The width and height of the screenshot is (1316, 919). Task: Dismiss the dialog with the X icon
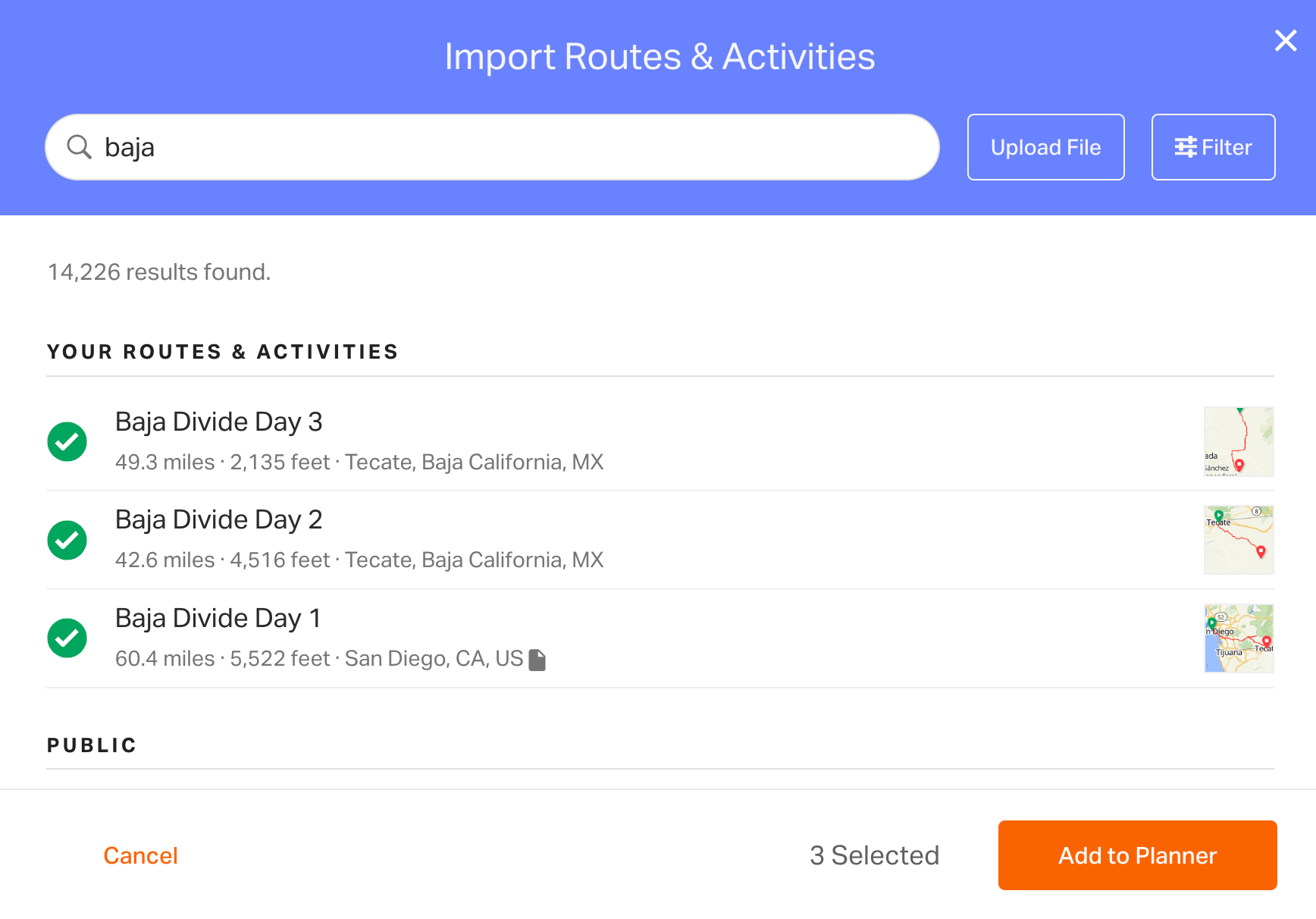point(1286,41)
